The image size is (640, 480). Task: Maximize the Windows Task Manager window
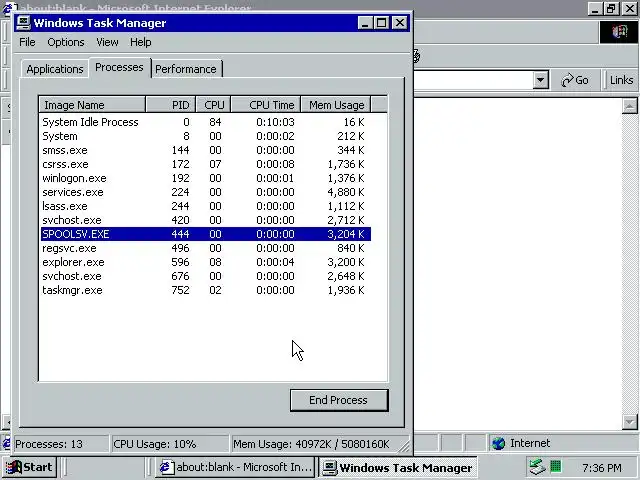(x=382, y=23)
